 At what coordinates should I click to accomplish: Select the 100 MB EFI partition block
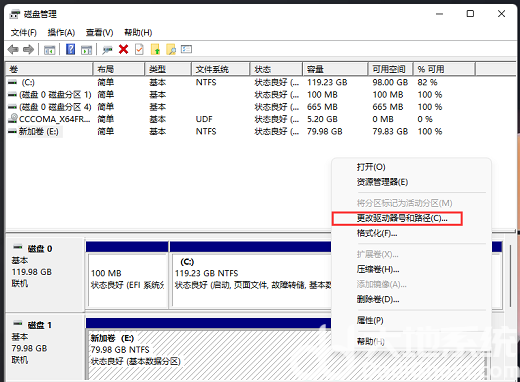(x=127, y=280)
